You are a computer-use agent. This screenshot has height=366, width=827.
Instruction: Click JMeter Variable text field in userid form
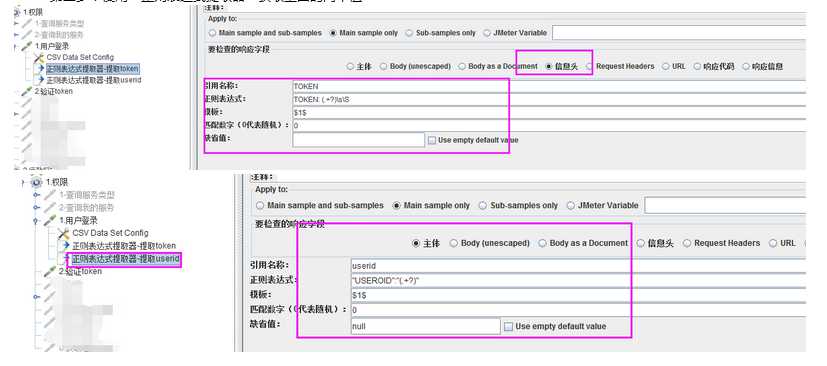point(725,206)
